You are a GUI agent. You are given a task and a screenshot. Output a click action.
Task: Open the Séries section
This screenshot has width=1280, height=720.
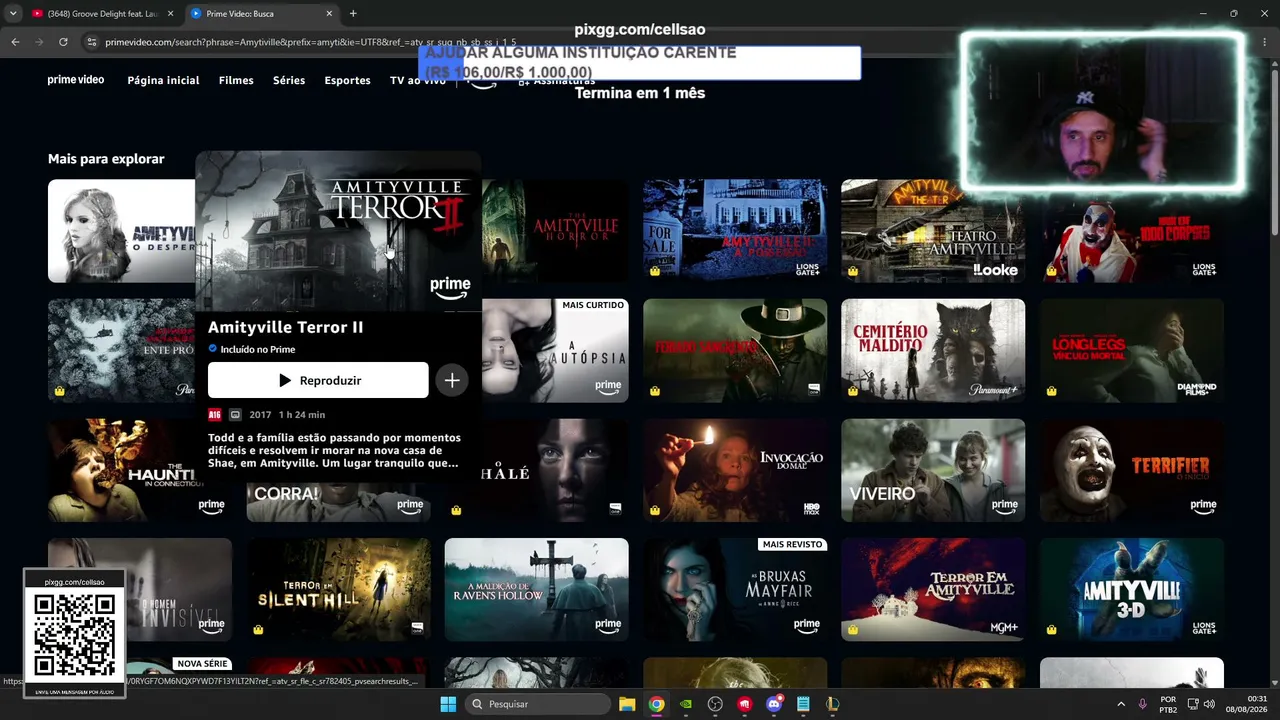289,80
